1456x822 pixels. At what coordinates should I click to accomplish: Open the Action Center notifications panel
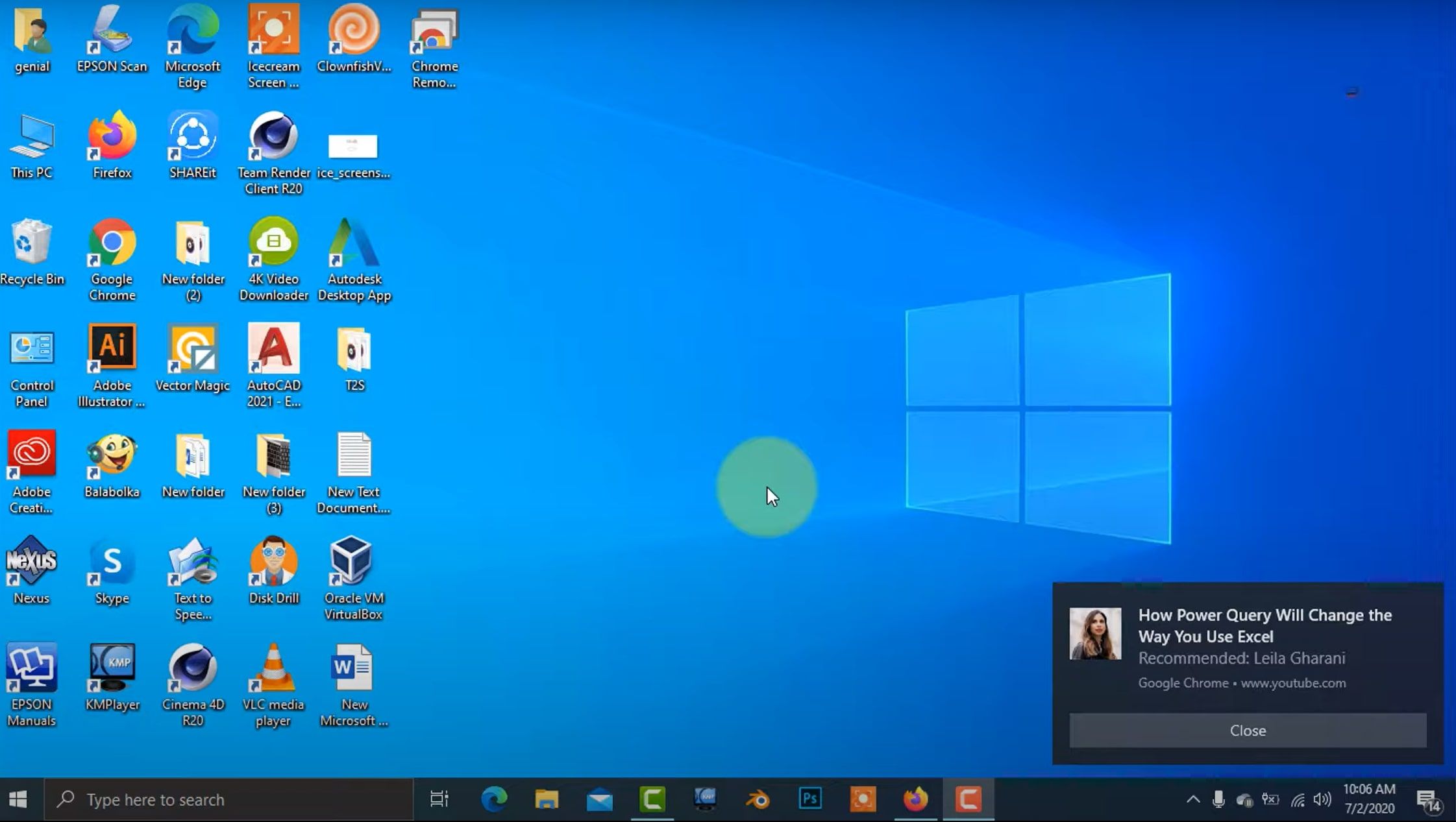point(1427,801)
